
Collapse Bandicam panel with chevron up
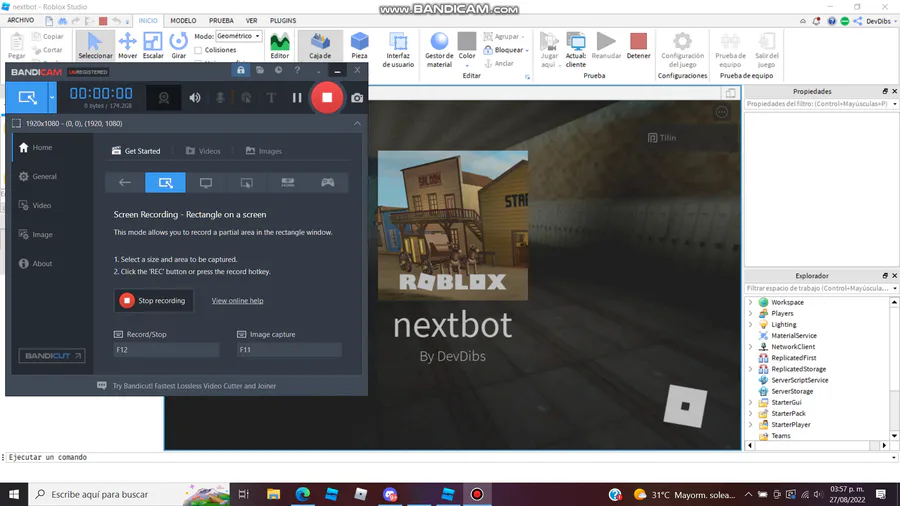(x=357, y=123)
